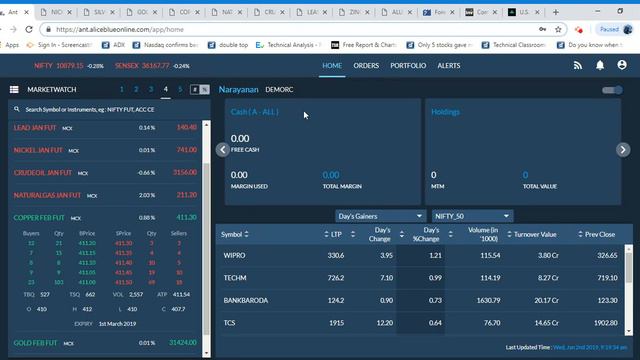Sort table by Turnover Value column
Viewport: 640px width, 360px height.
click(x=532, y=234)
